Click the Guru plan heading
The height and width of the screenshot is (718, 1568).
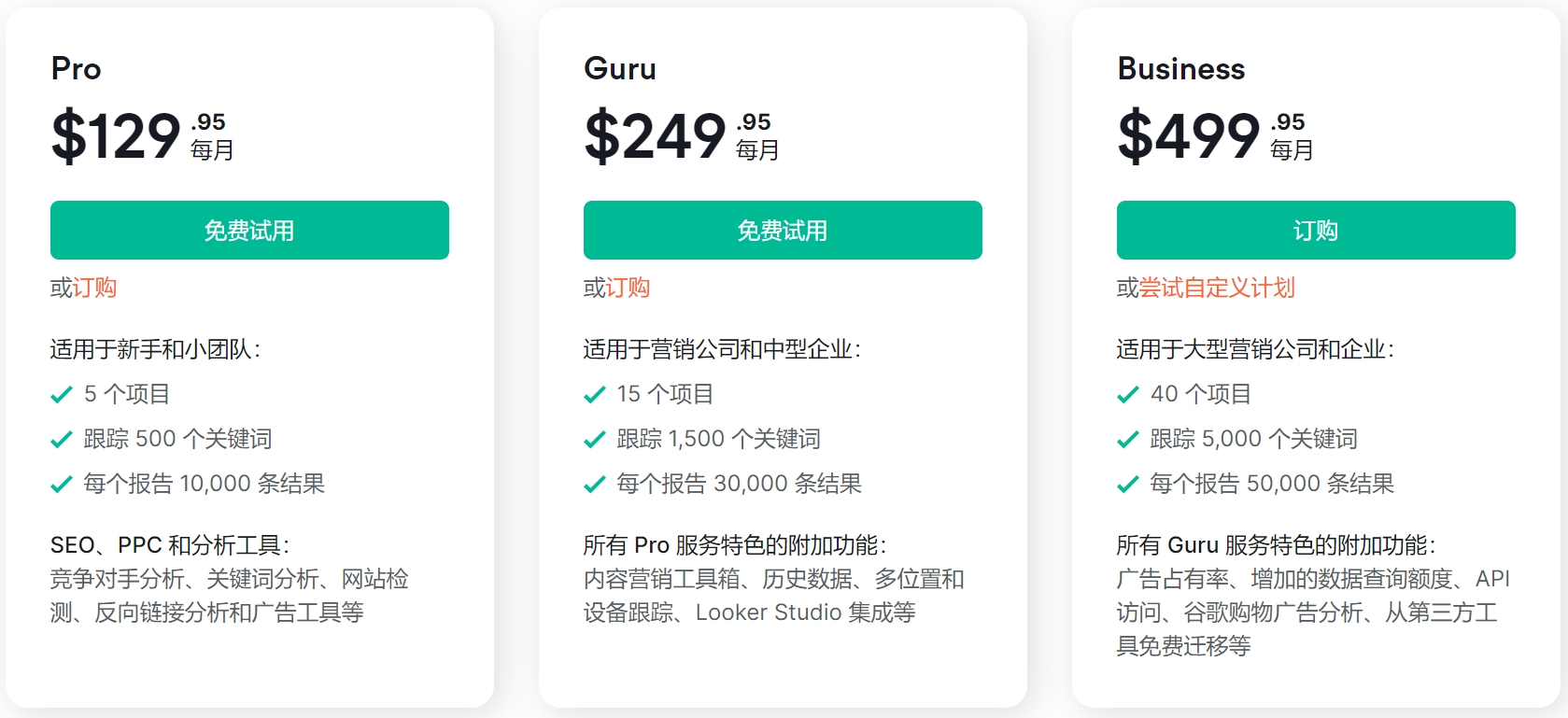(620, 68)
